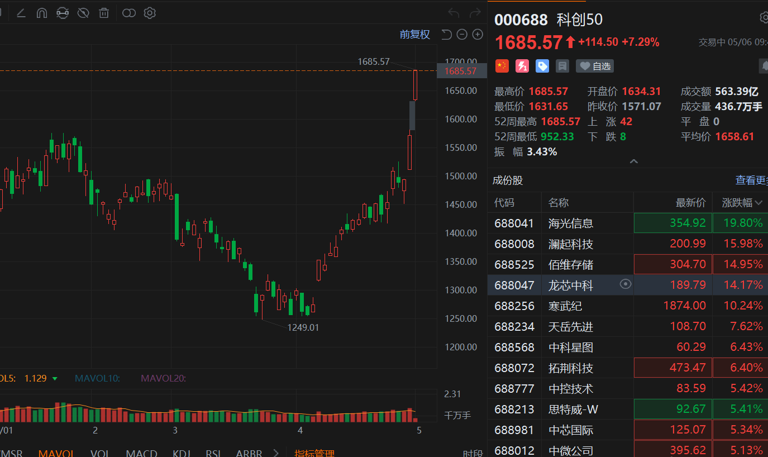Viewport: 768px width, 457px height.
Task: Click the 000688 index code title
Action: [x=521, y=20]
